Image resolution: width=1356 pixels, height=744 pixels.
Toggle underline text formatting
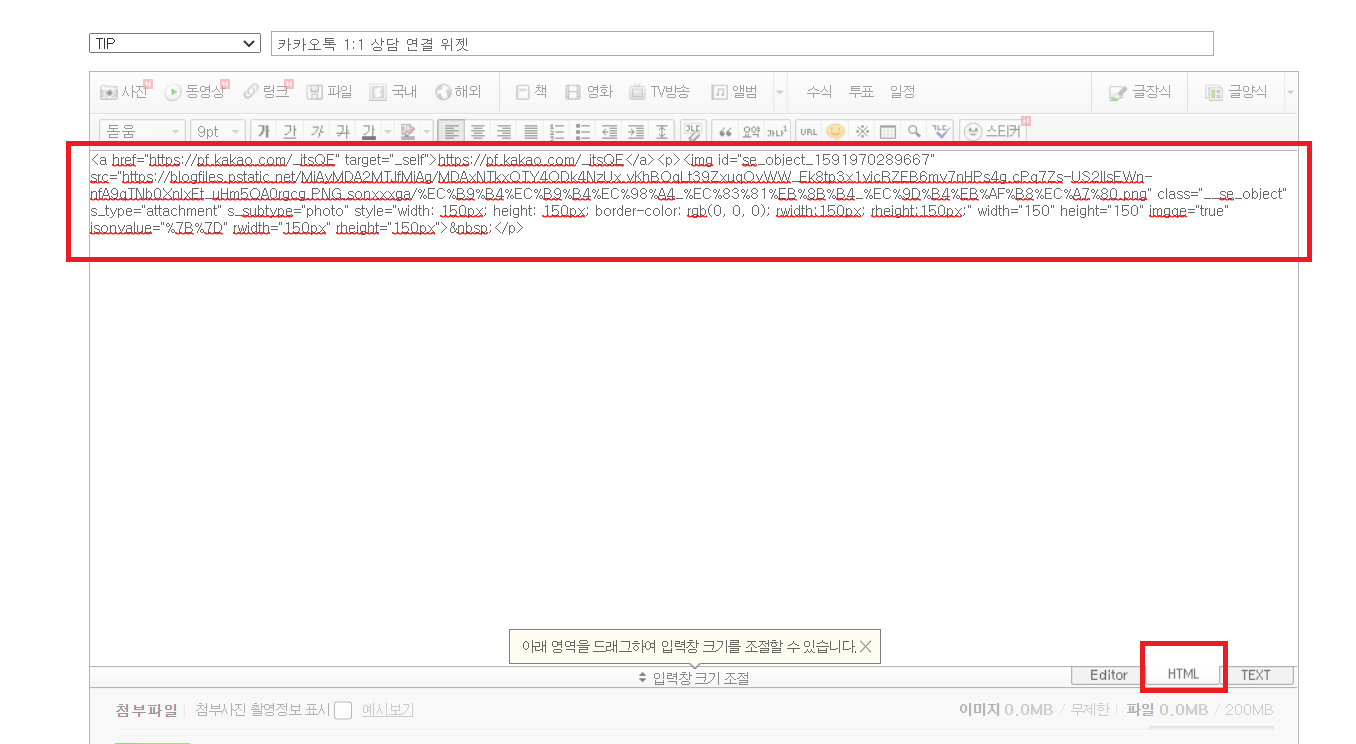point(290,131)
